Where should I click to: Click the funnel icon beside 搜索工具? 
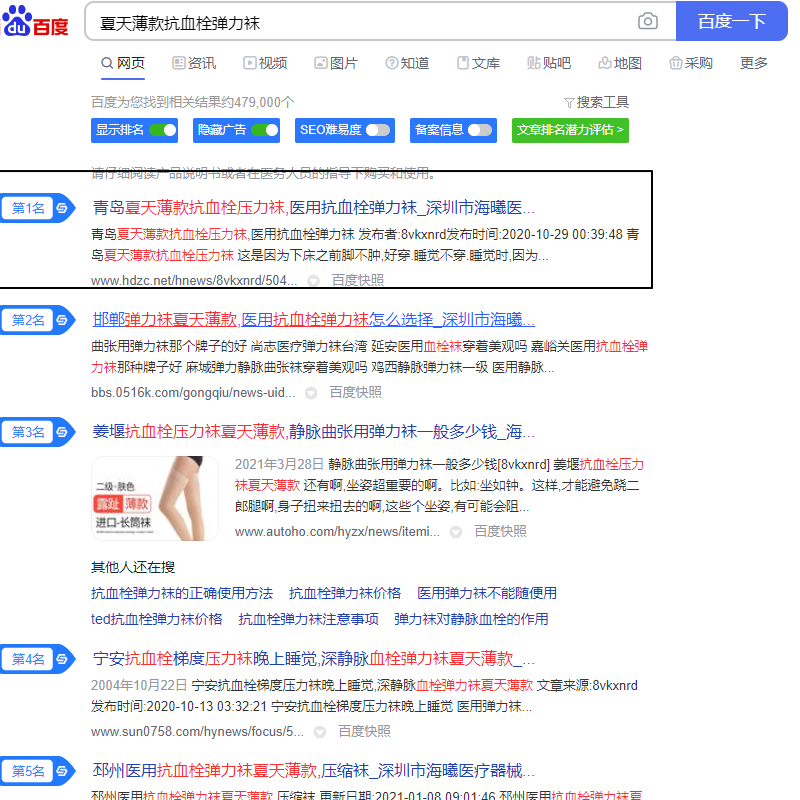tap(569, 103)
